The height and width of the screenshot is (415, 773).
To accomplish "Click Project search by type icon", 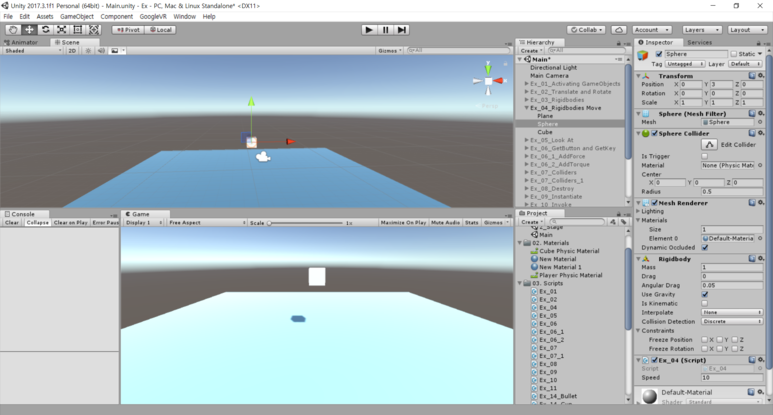I will 613,222.
